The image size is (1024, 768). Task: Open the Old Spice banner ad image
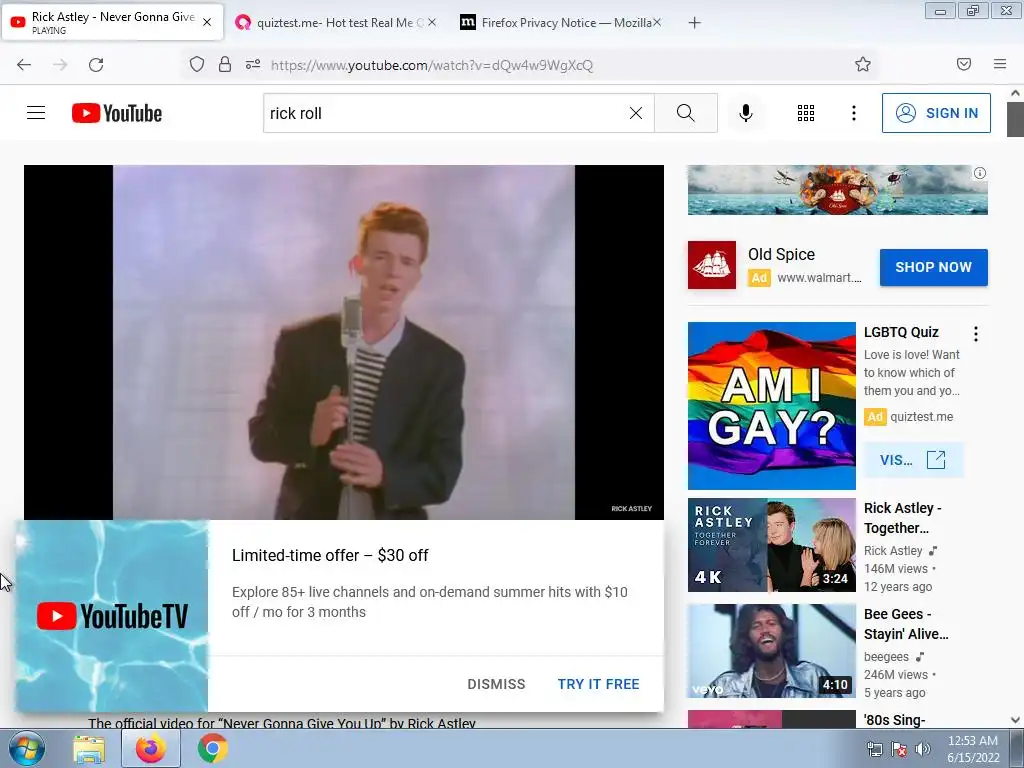tap(837, 189)
